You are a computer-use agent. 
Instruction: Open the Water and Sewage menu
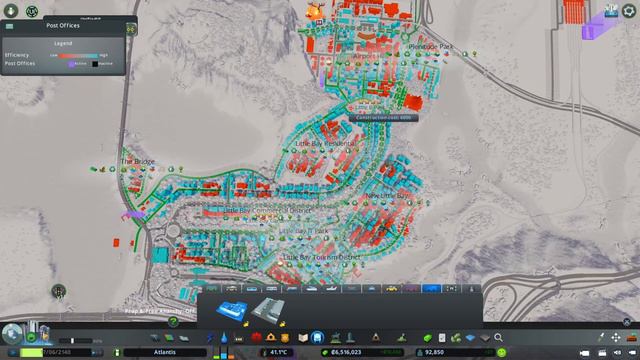224,338
